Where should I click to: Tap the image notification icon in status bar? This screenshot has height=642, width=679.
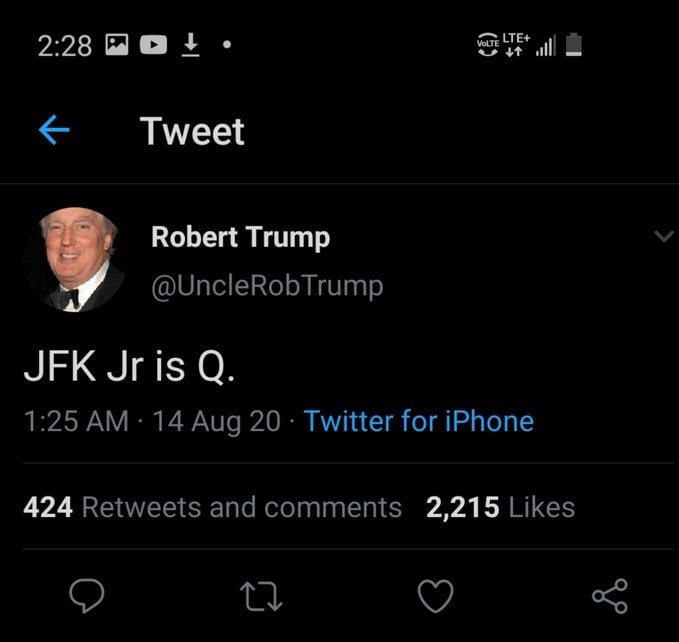pos(118,46)
